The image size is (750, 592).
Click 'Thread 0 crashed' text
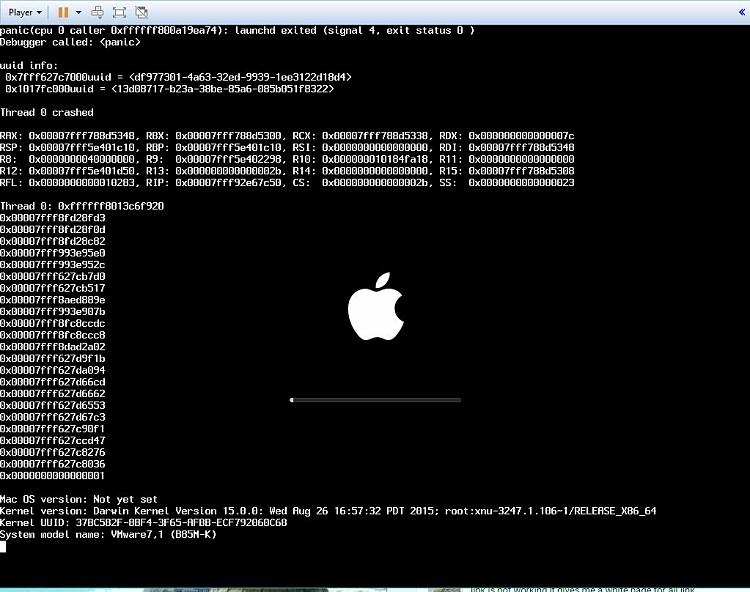pos(47,112)
